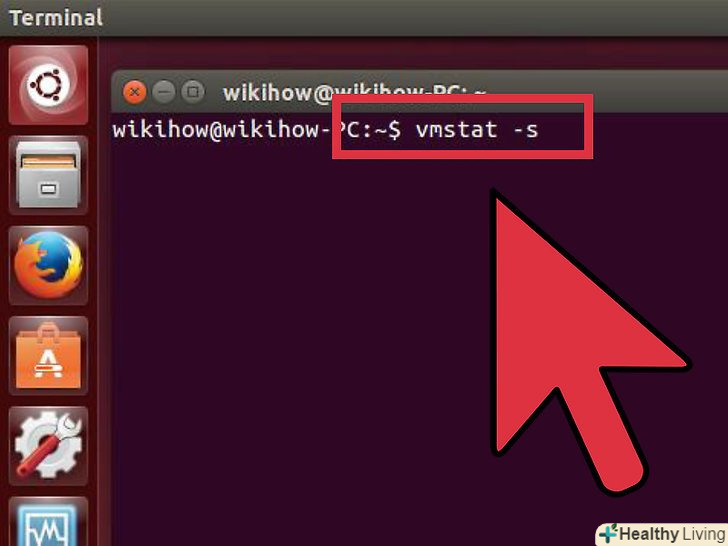Click the Healthy Living watermark text
Screen dimensions: 728x546
(672, 534)
